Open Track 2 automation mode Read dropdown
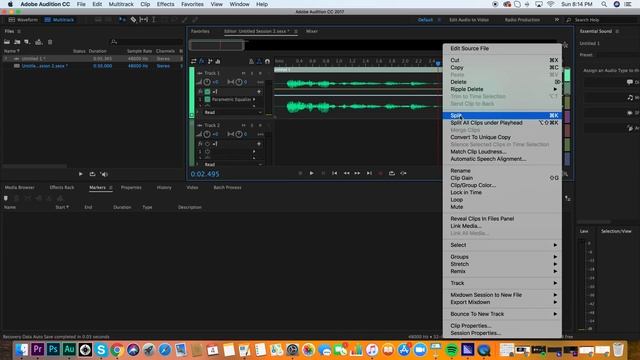Image resolution: width=640 pixels, height=360 pixels. click(232, 164)
